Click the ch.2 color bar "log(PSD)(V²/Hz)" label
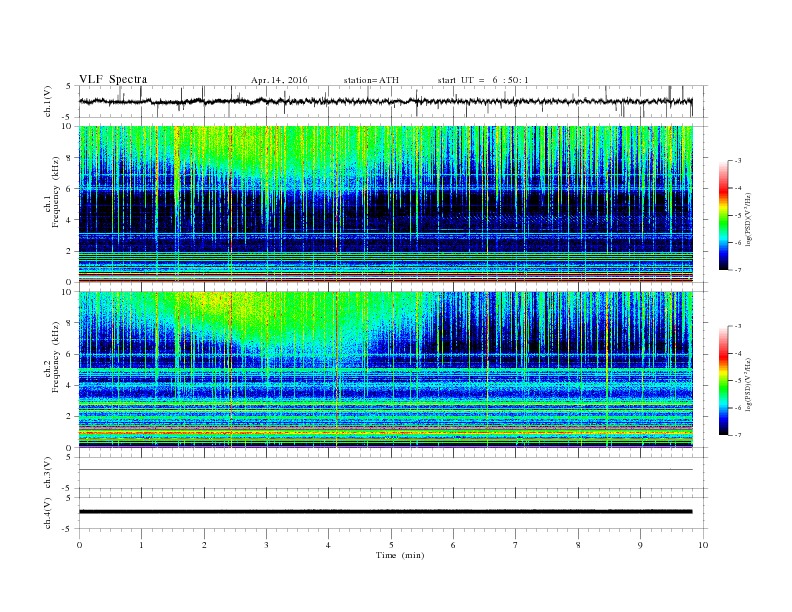Image resolution: width=792 pixels, height=612 pixels. [x=749, y=384]
